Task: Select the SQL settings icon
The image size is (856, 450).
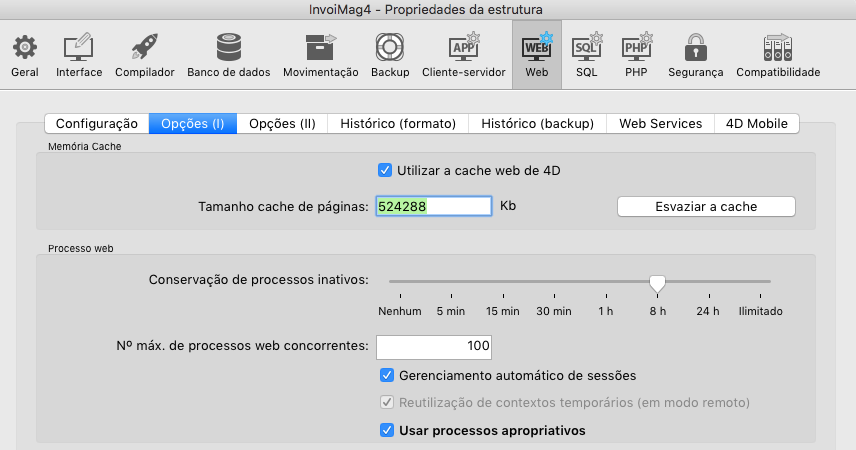Action: pos(586,48)
